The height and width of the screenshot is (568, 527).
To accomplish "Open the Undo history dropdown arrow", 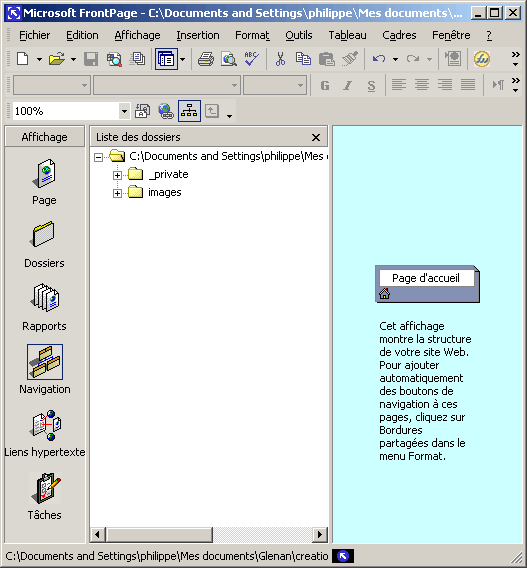I will coord(396,59).
